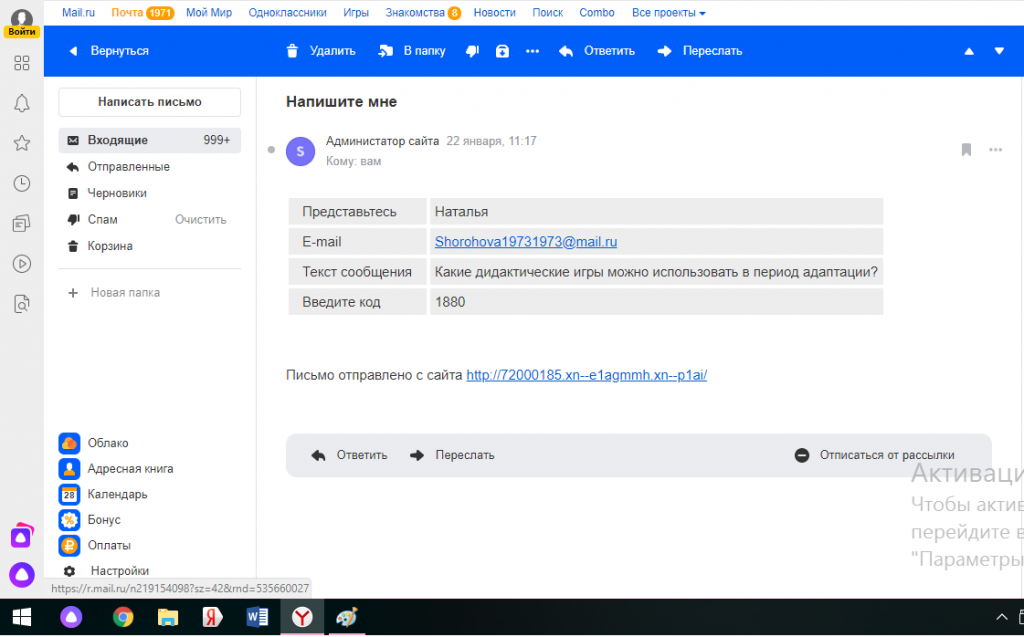Click the apps grid icon in sidebar
Image resolution: width=1024 pixels, height=637 pixels.
21,63
